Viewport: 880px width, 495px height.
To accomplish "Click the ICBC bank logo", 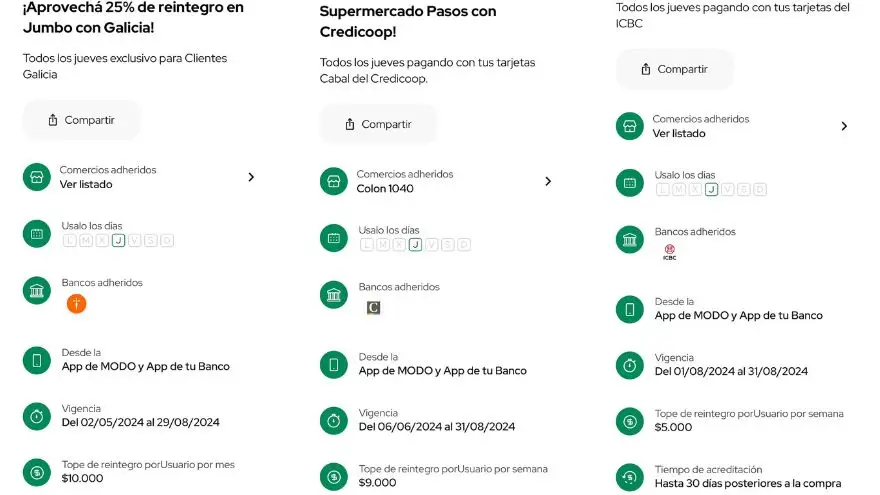I will tap(670, 252).
